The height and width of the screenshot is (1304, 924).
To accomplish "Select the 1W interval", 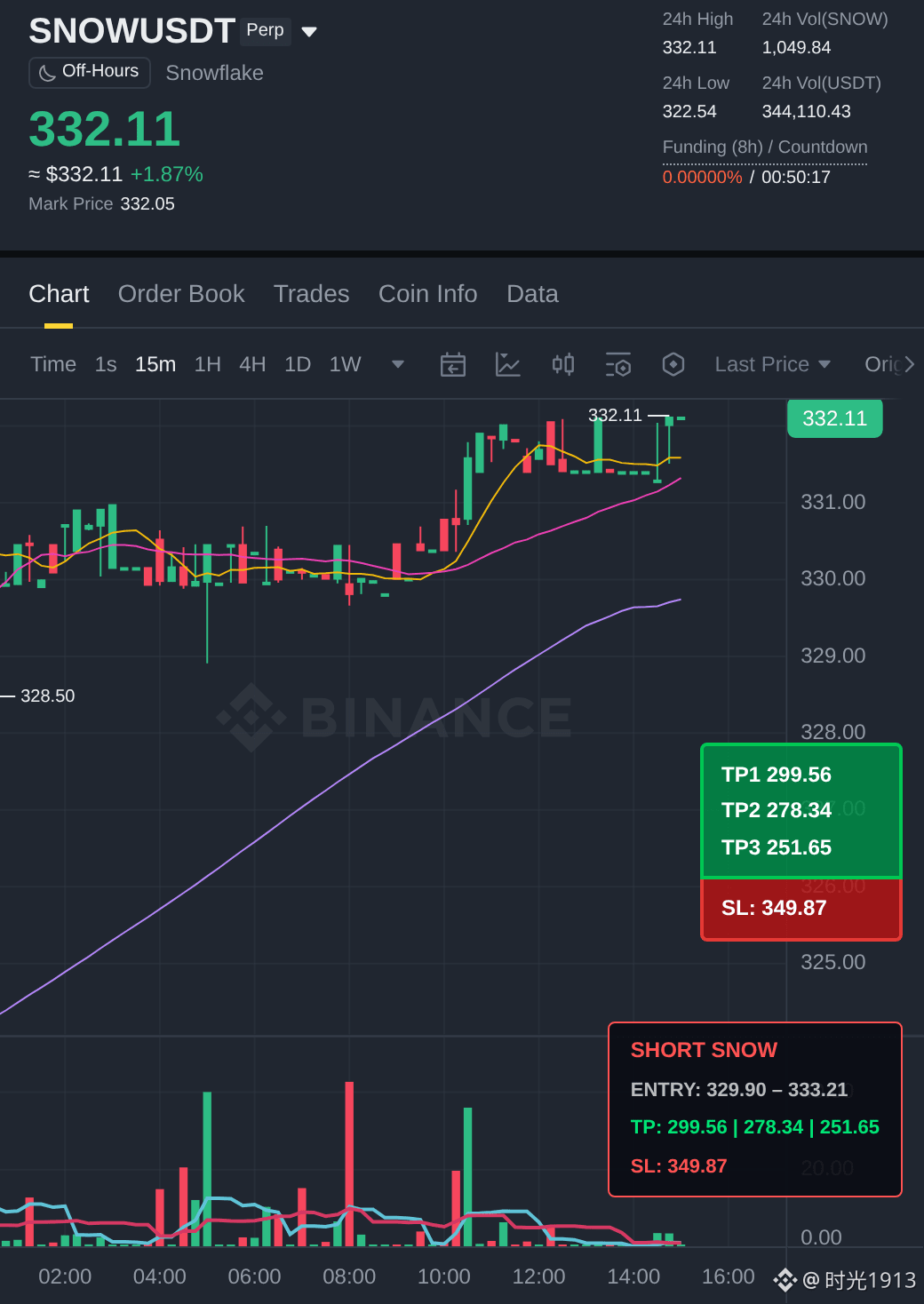I will 345,364.
